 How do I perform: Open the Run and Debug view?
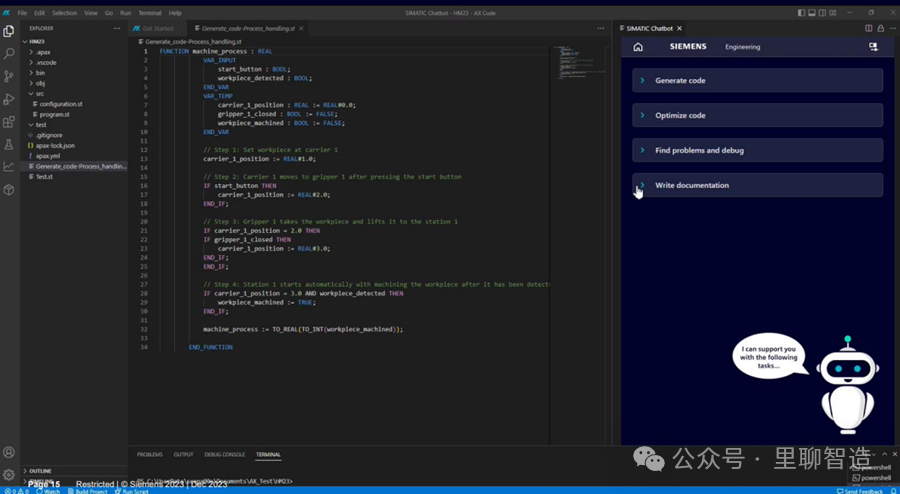tap(9, 99)
